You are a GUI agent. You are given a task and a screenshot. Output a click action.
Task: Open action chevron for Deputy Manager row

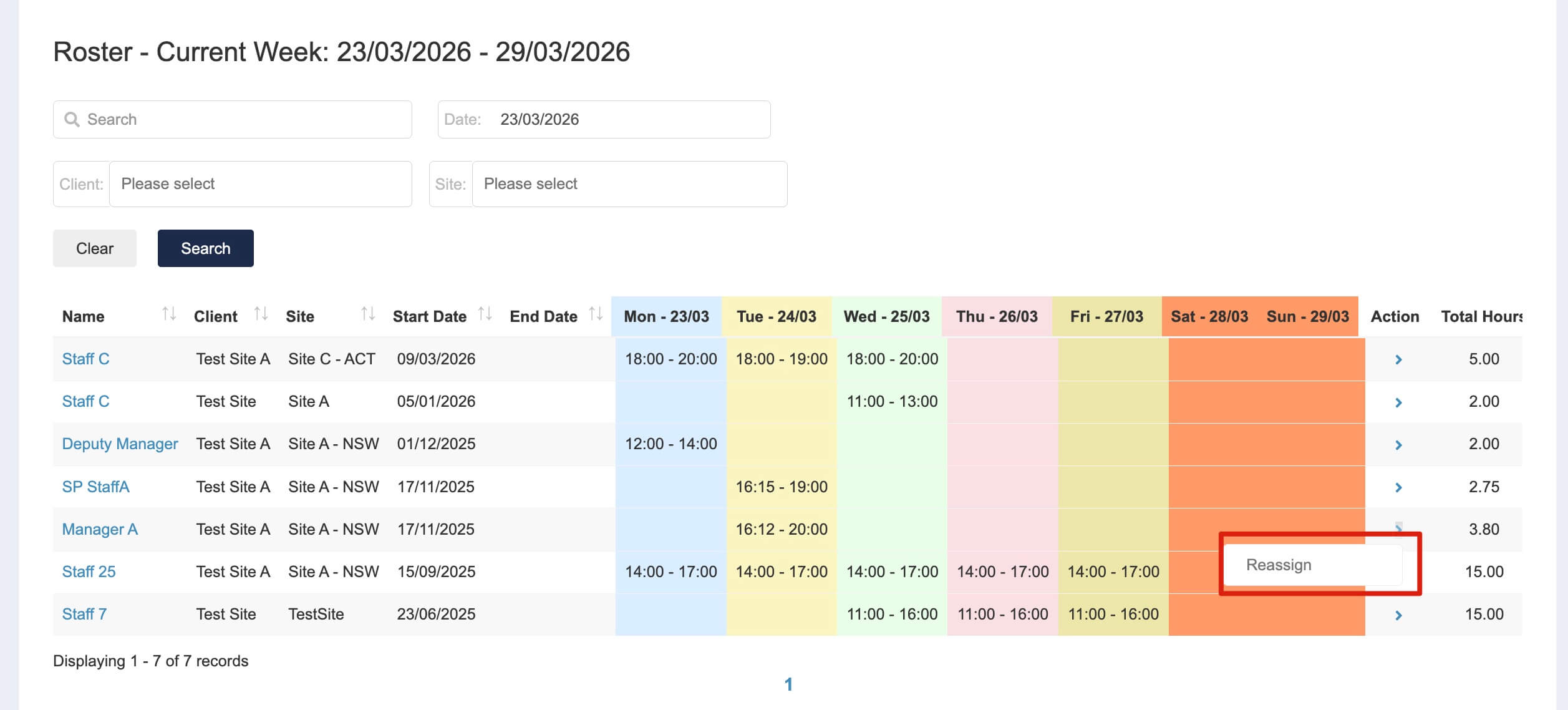click(1398, 445)
